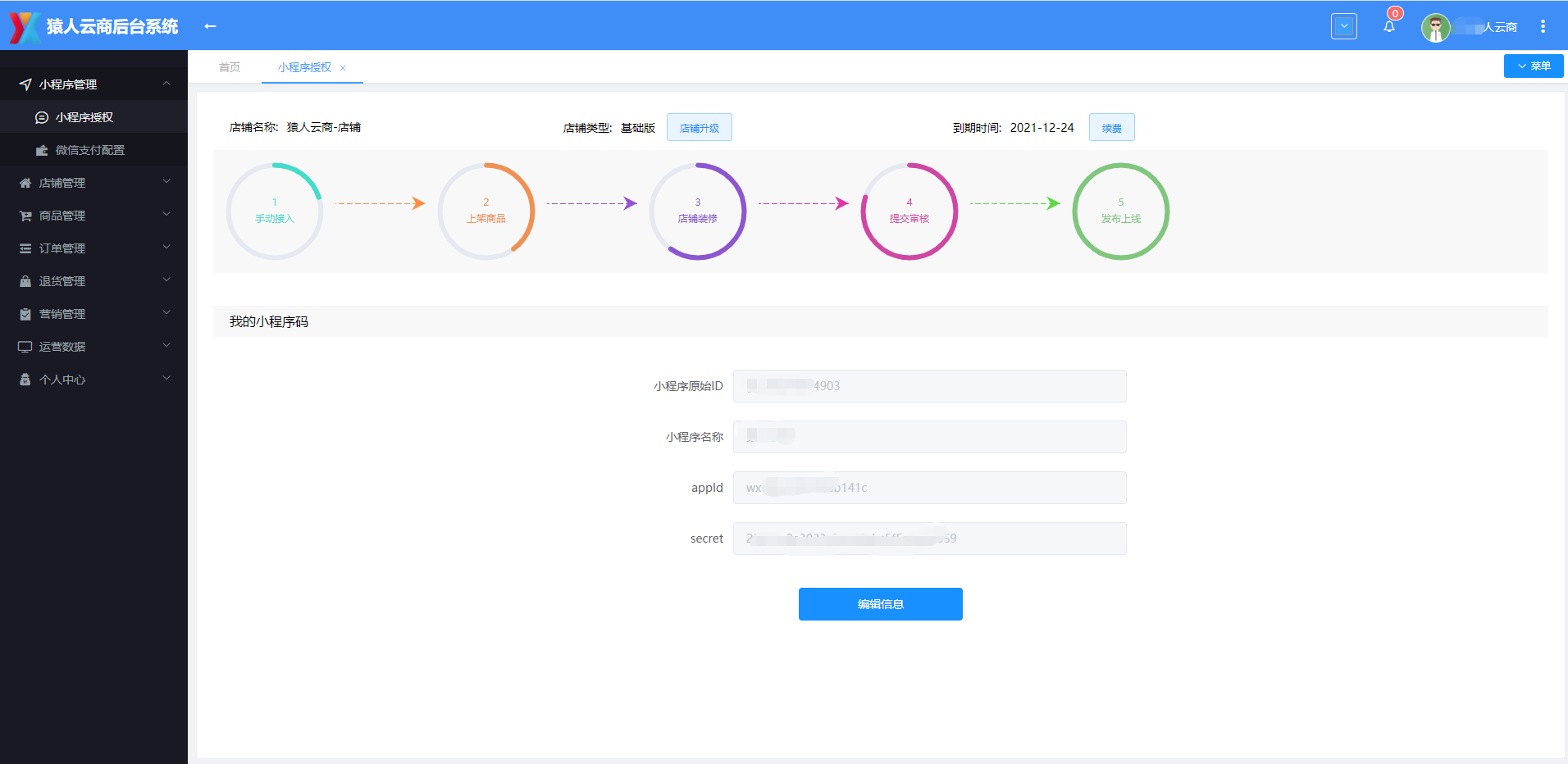Image resolution: width=1568 pixels, height=764 pixels.
Task: Open 小程序授权 in the sidebar
Action: 93,117
